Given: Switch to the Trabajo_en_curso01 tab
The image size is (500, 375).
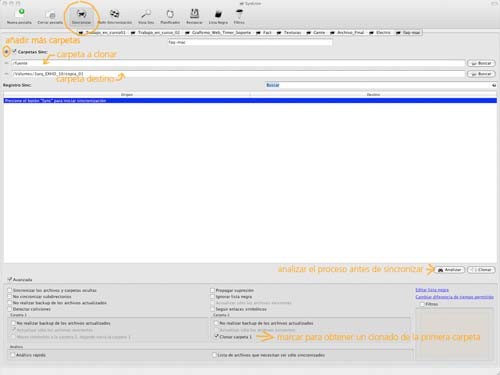Looking at the screenshot, I should [x=103, y=33].
